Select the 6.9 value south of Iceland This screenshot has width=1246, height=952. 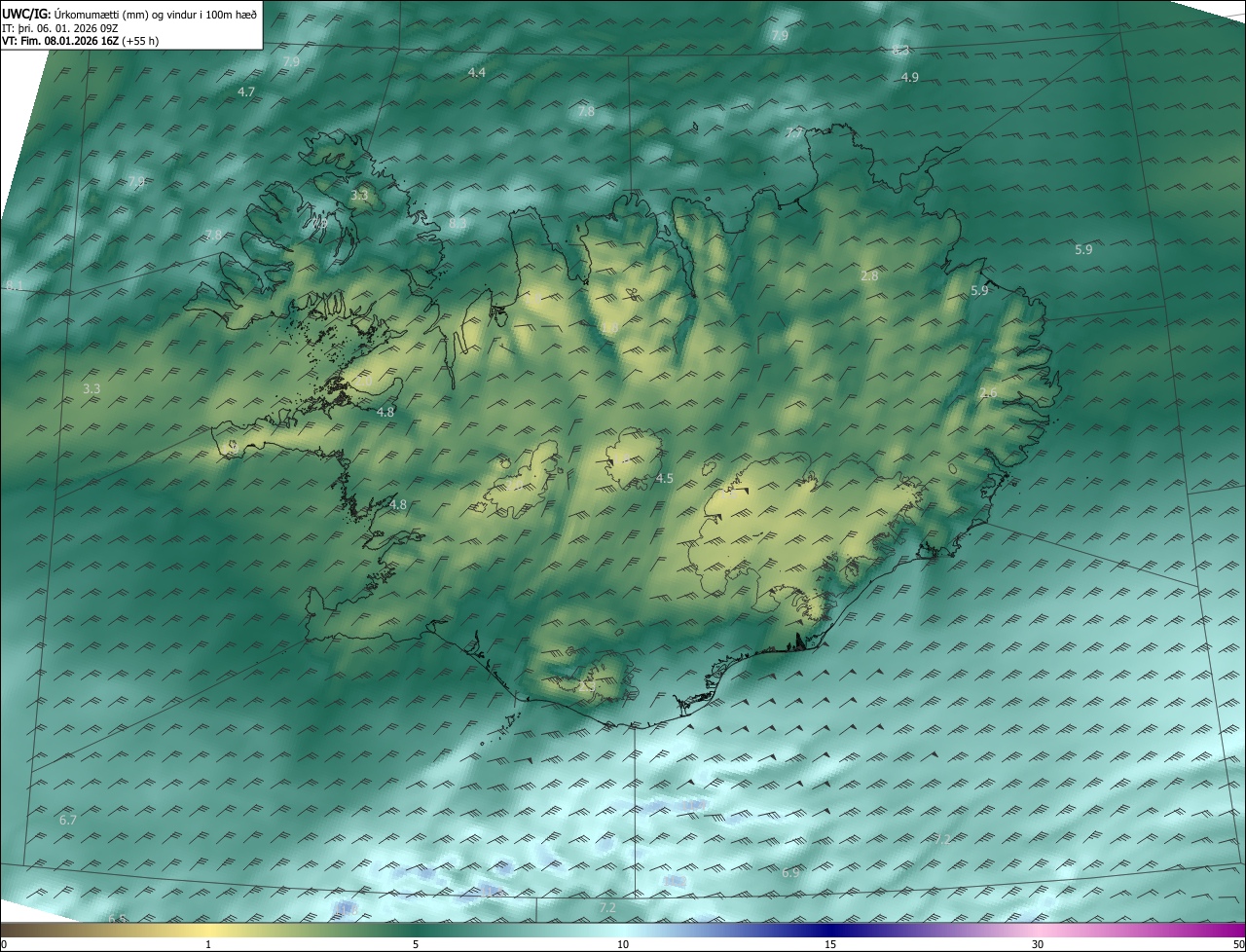tap(790, 873)
